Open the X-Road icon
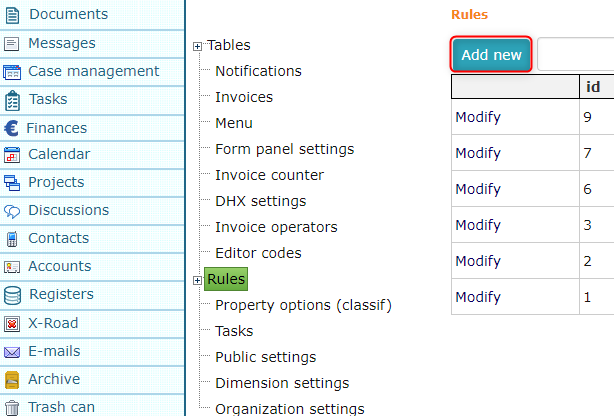614x416 pixels. click(x=12, y=324)
